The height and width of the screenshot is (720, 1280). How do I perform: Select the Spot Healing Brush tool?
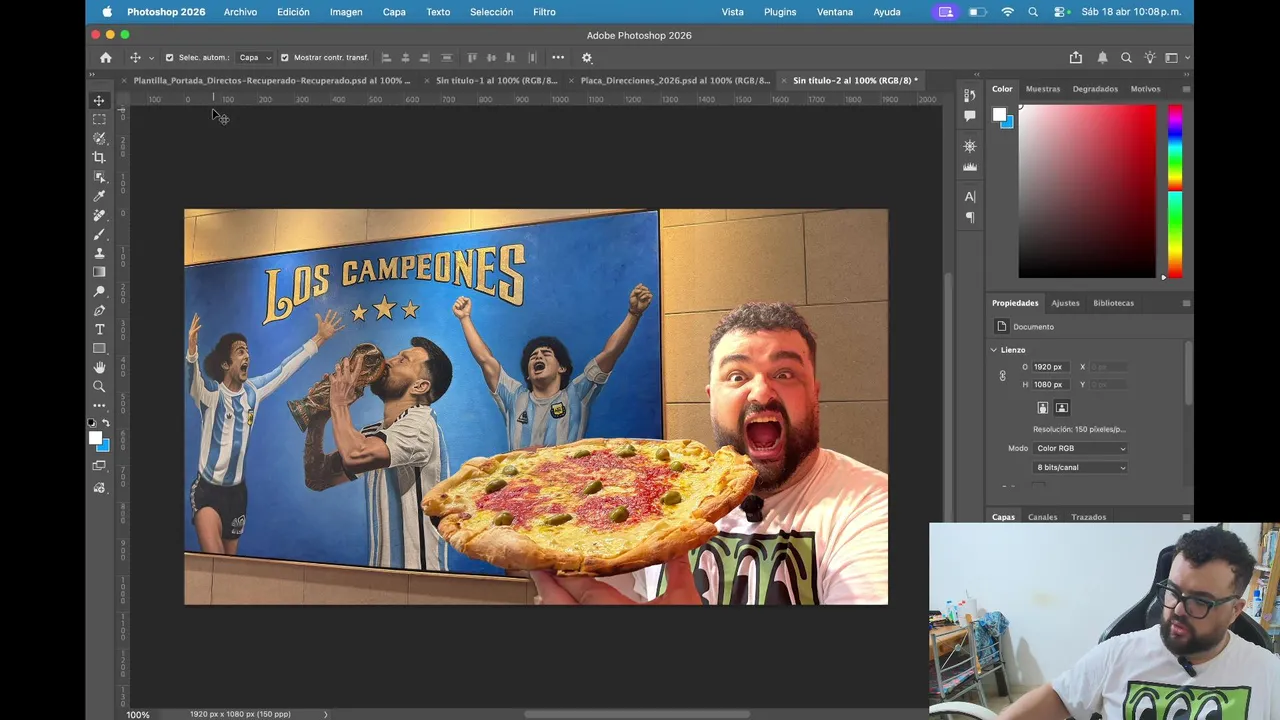click(99, 215)
